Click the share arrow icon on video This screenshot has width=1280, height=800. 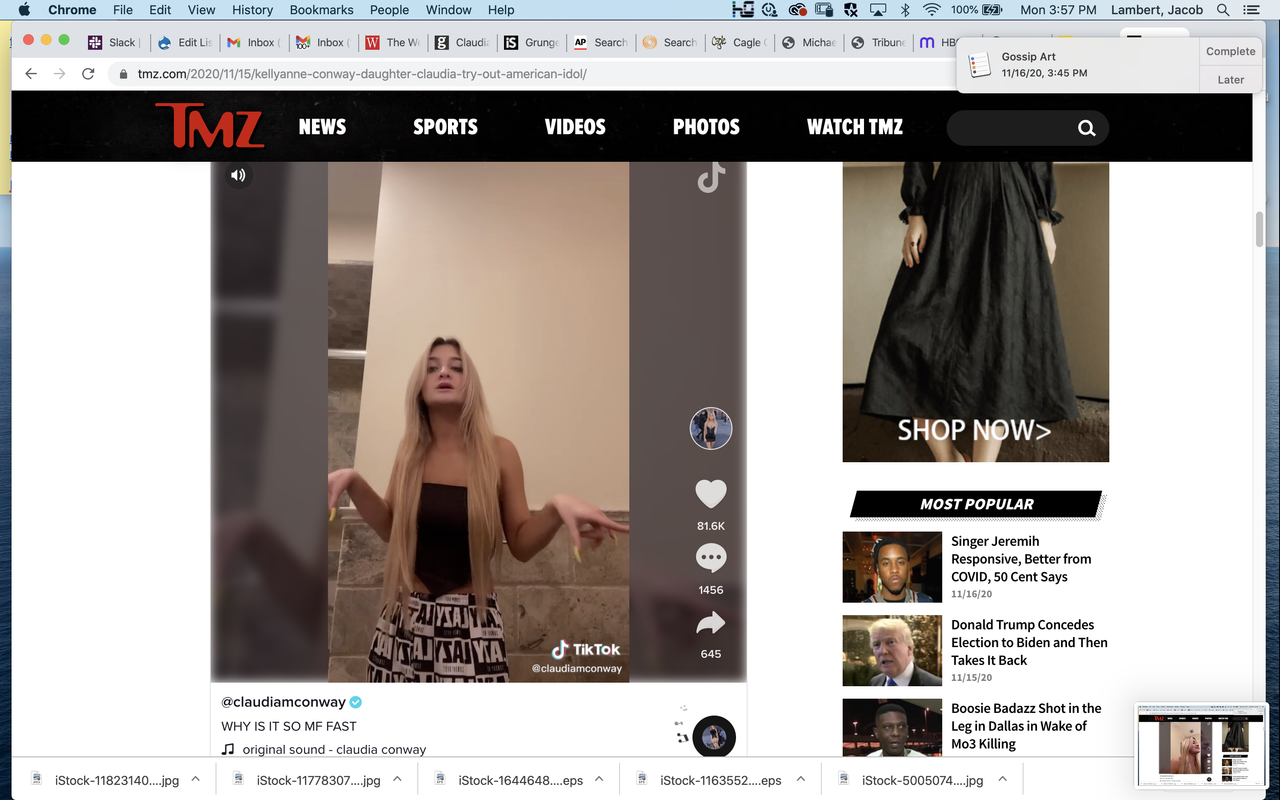[711, 623]
